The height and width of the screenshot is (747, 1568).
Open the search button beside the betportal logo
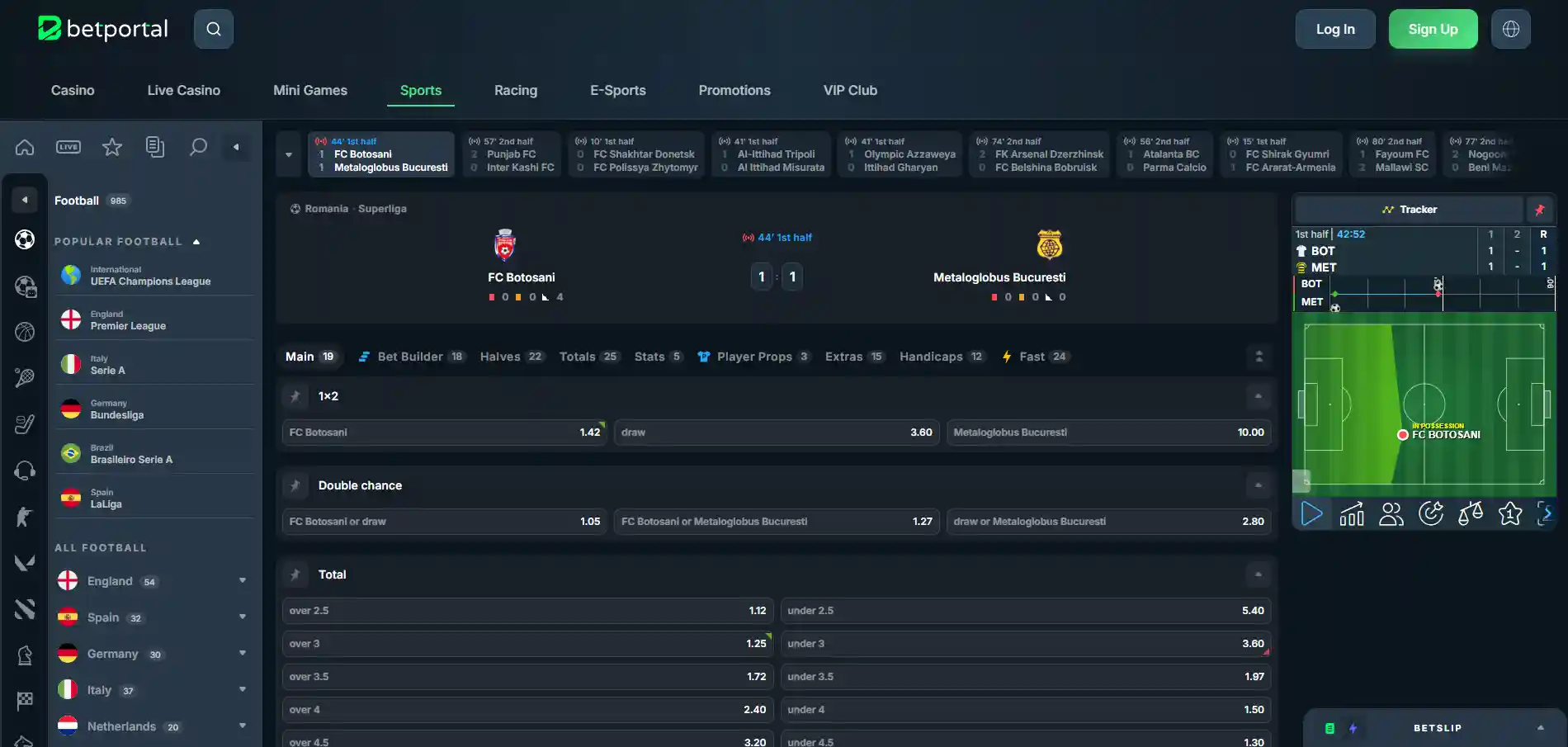214,29
